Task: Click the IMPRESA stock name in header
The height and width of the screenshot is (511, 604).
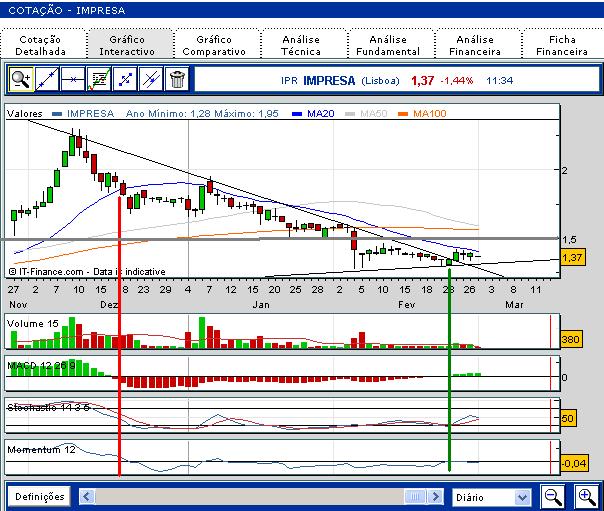Action: 329,80
